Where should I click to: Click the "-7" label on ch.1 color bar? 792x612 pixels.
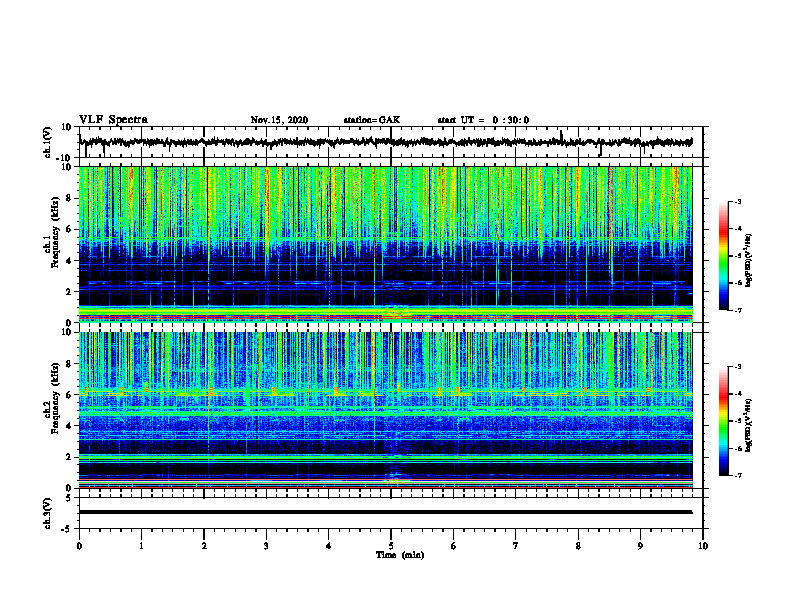tap(738, 310)
